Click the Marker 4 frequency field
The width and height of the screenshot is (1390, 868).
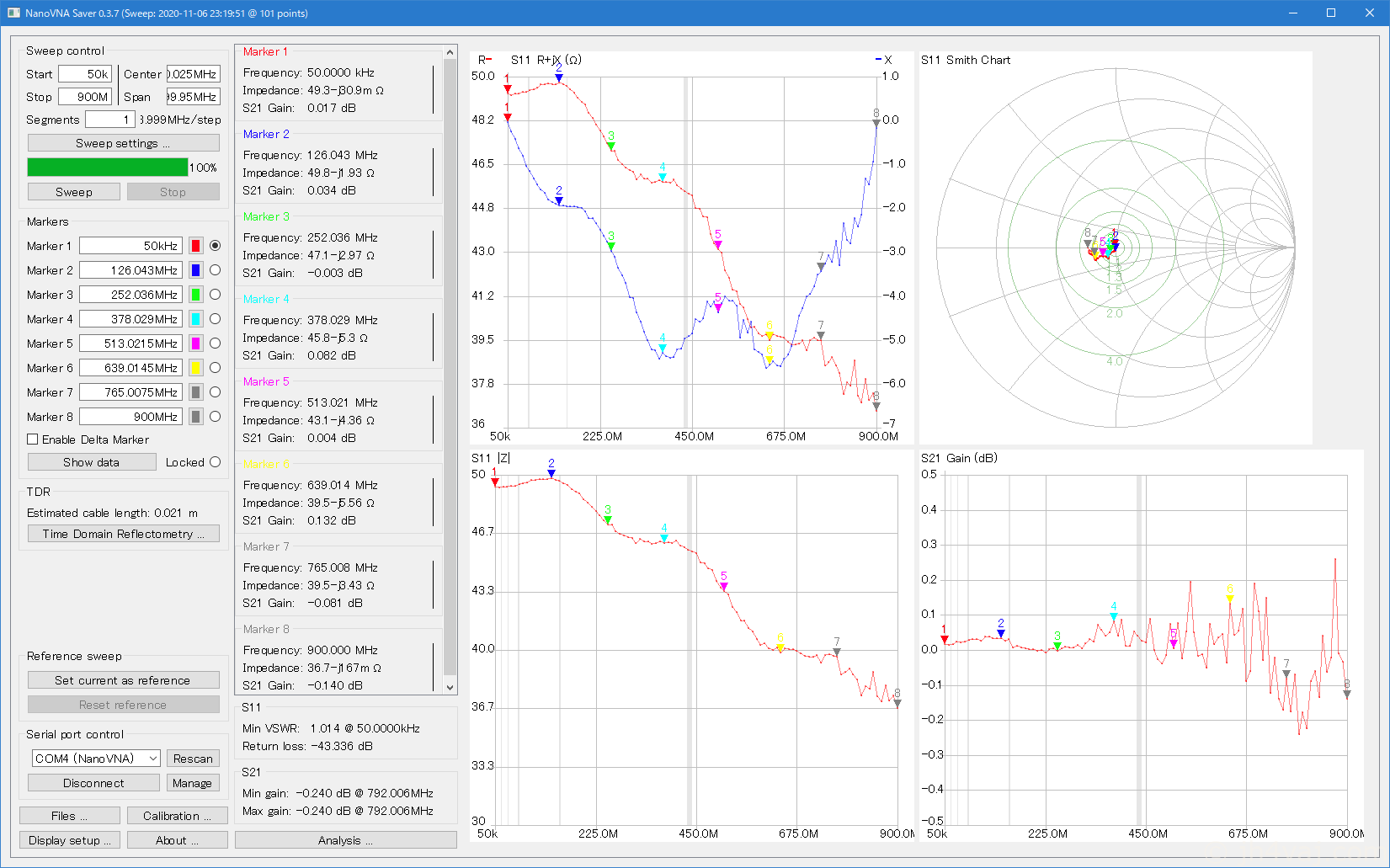[130, 319]
